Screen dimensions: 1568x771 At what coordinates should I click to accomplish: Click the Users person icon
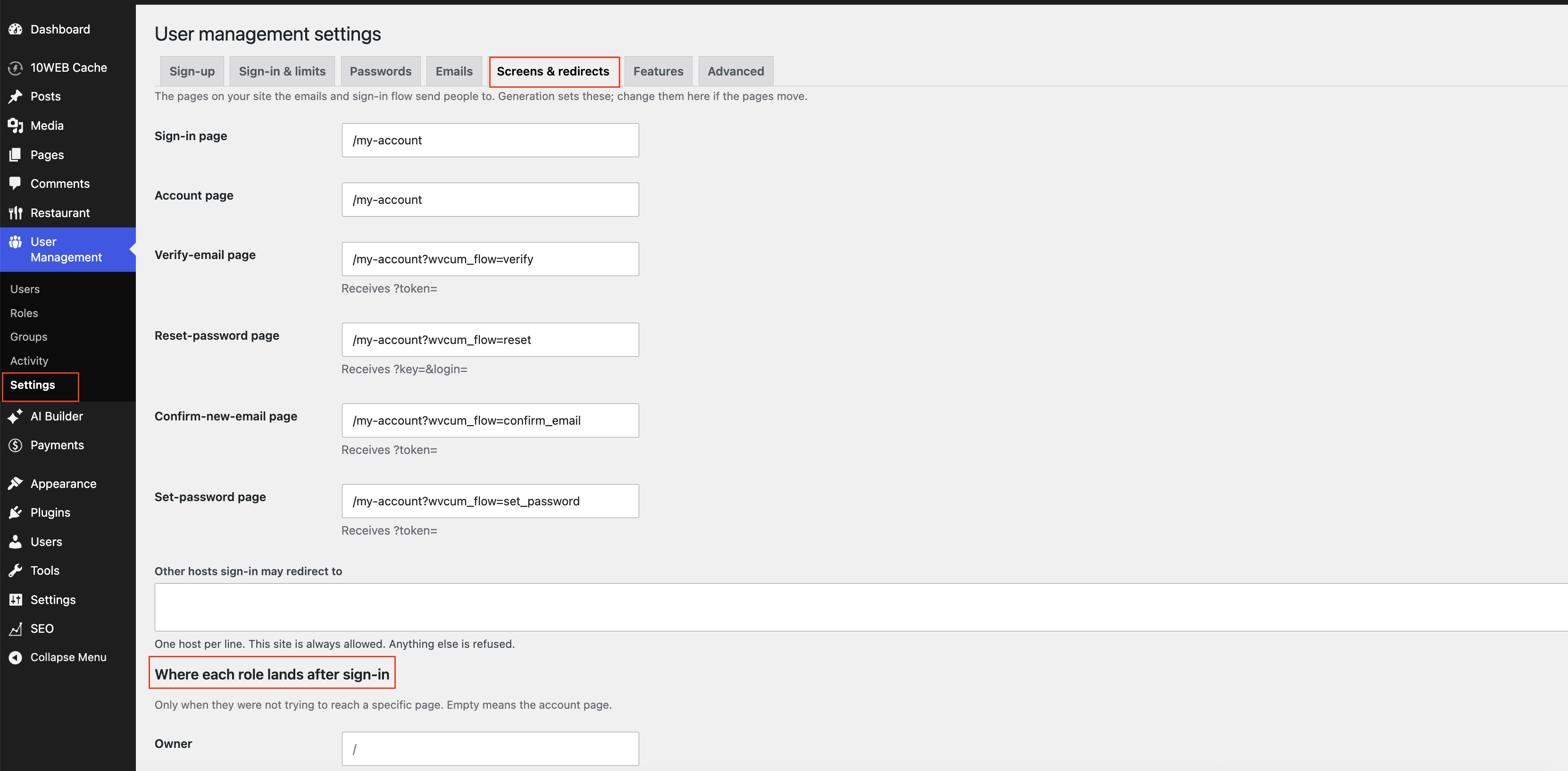point(15,541)
